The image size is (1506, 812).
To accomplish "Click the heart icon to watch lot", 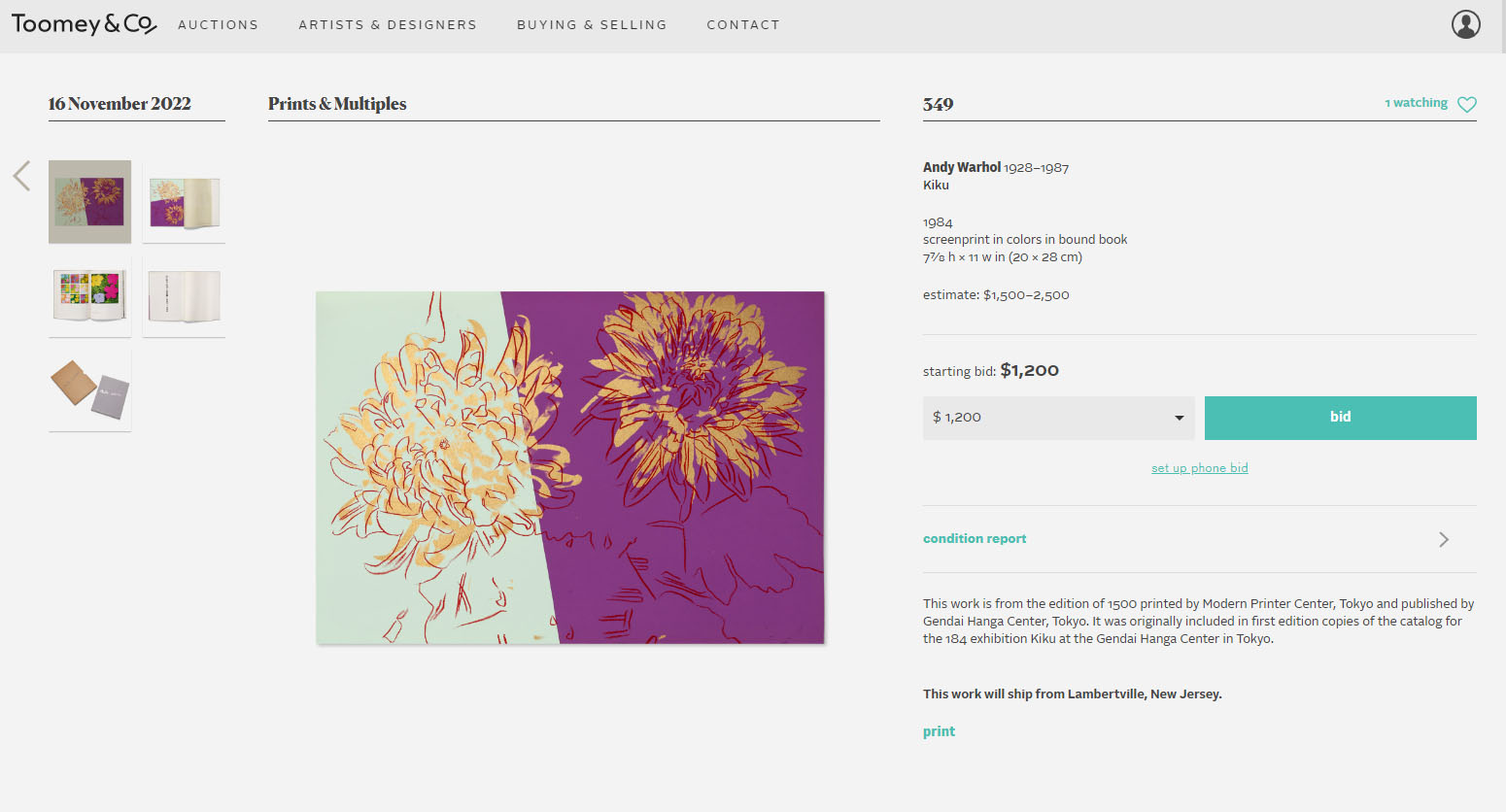I will (x=1467, y=104).
